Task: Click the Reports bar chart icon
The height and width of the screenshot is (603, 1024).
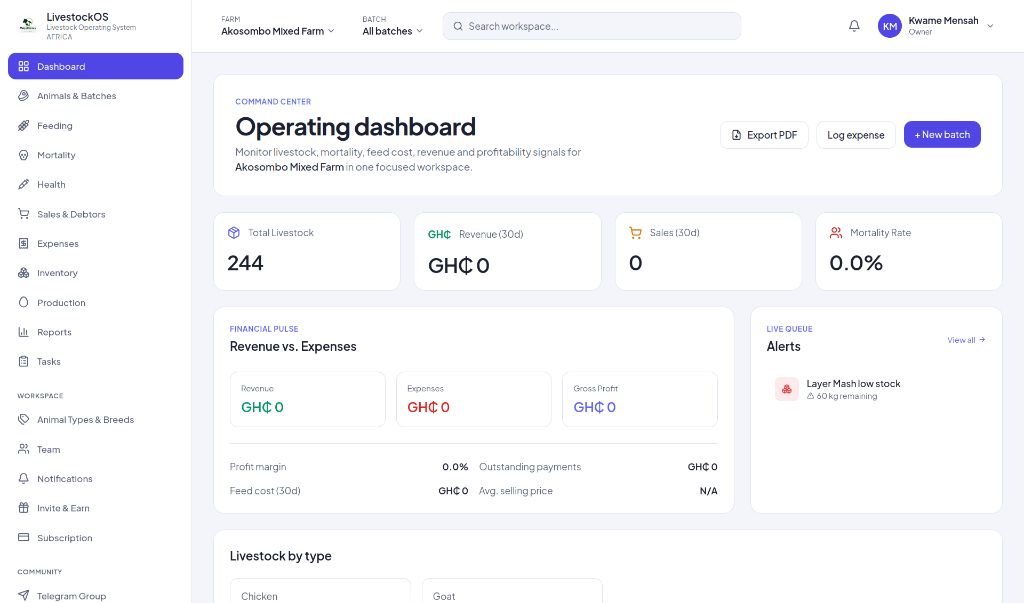Action: [x=24, y=332]
